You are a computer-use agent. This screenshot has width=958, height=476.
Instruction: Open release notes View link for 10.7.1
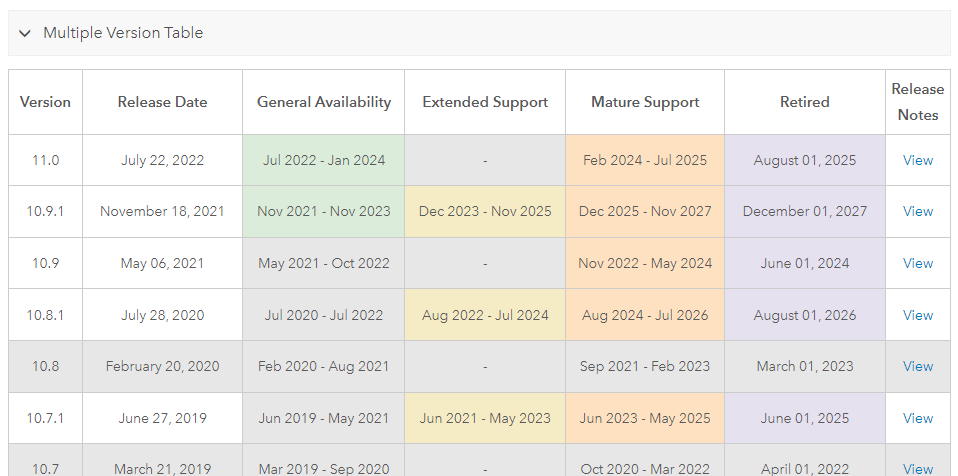tap(917, 418)
